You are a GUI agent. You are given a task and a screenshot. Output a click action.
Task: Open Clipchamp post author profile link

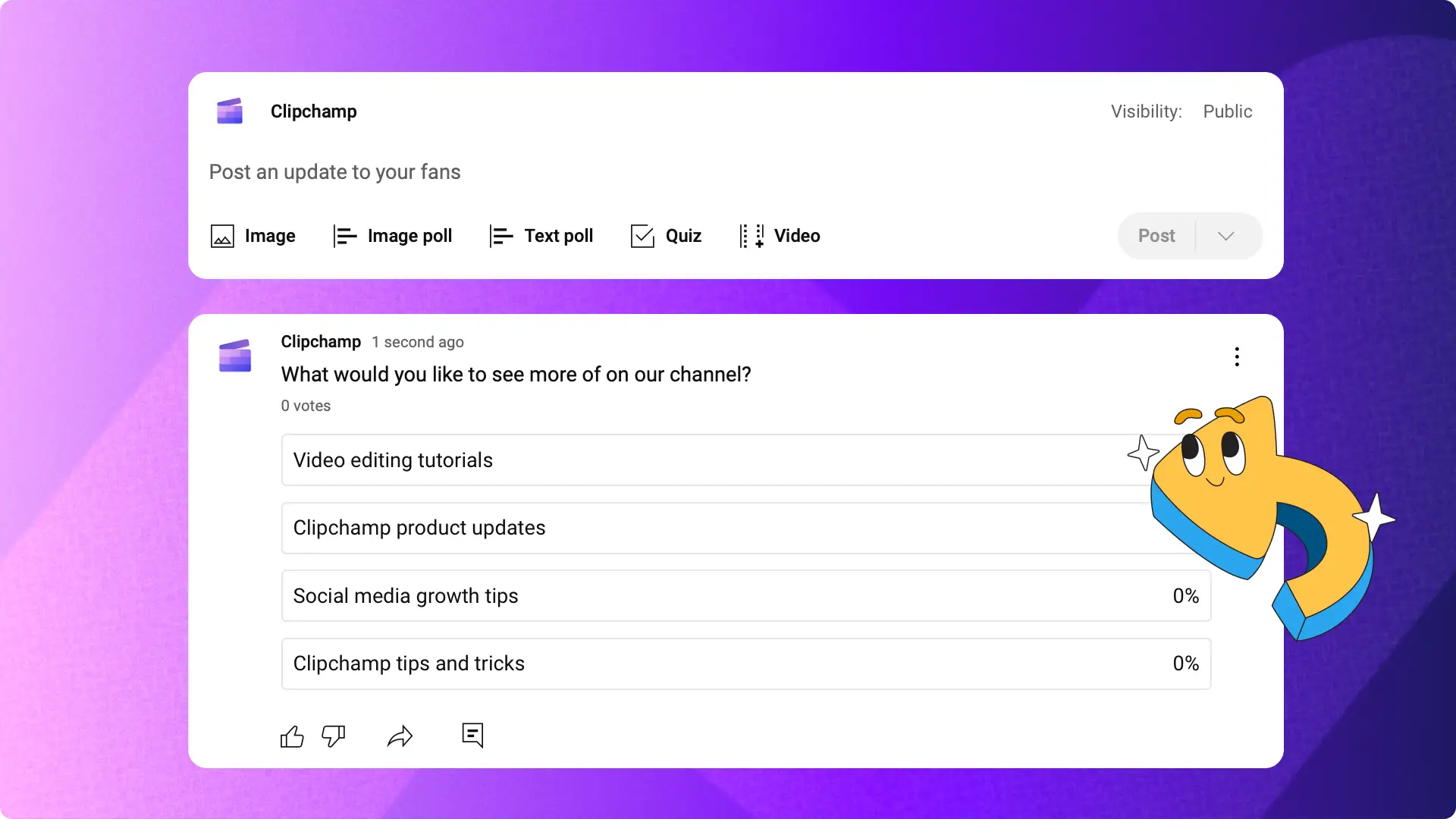pos(320,341)
